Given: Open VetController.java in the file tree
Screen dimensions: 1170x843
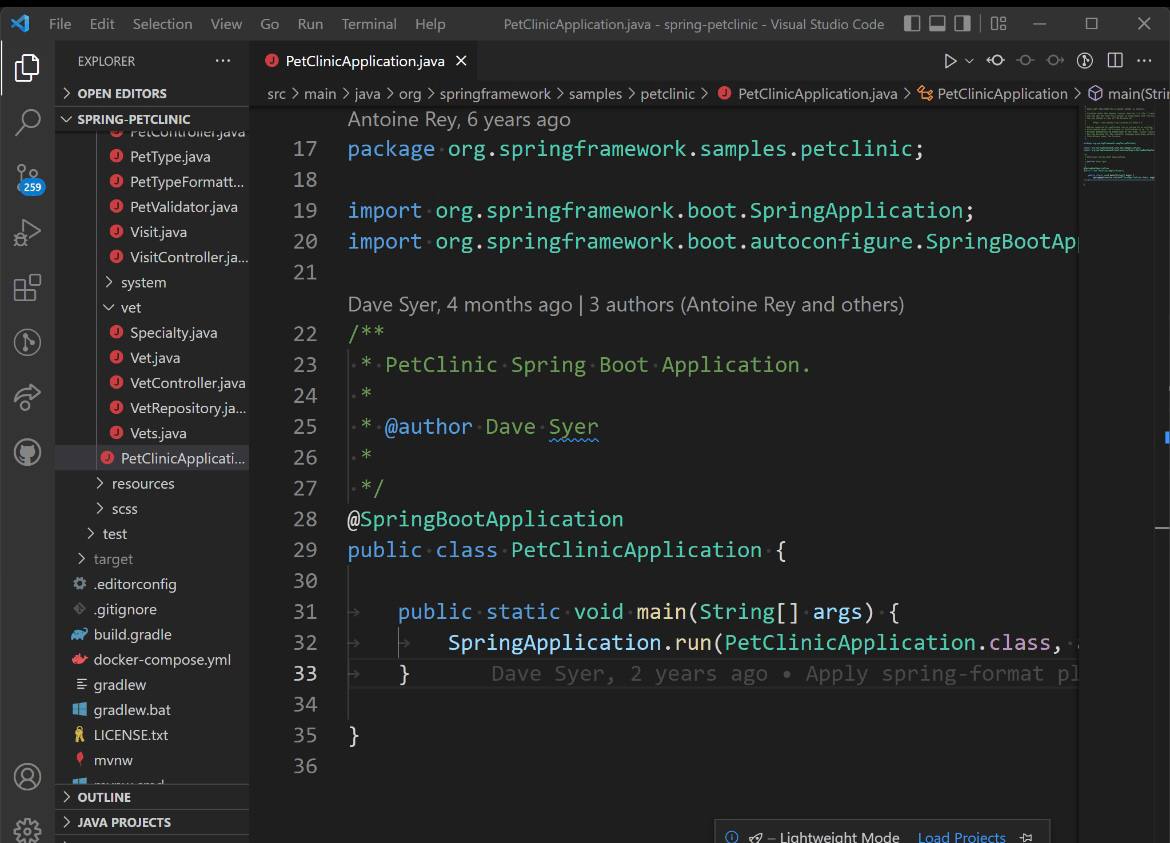Looking at the screenshot, I should (187, 383).
